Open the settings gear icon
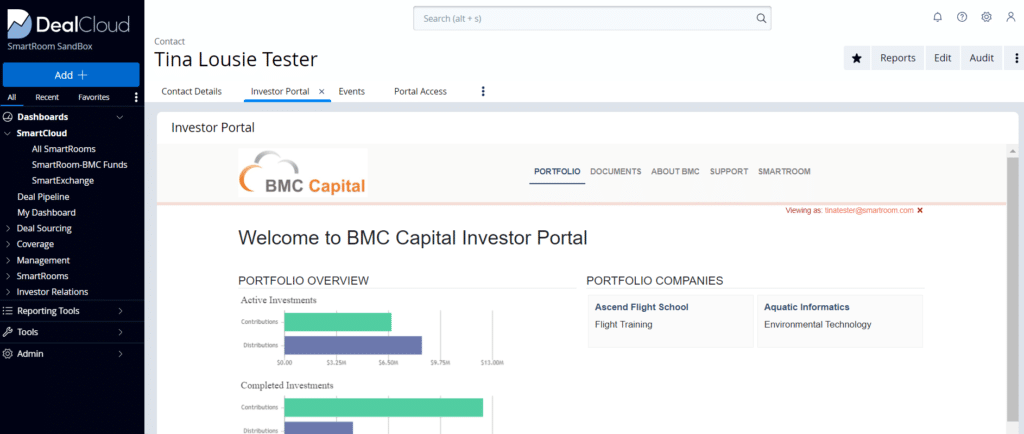1024x434 pixels. pyautogui.click(x=987, y=18)
